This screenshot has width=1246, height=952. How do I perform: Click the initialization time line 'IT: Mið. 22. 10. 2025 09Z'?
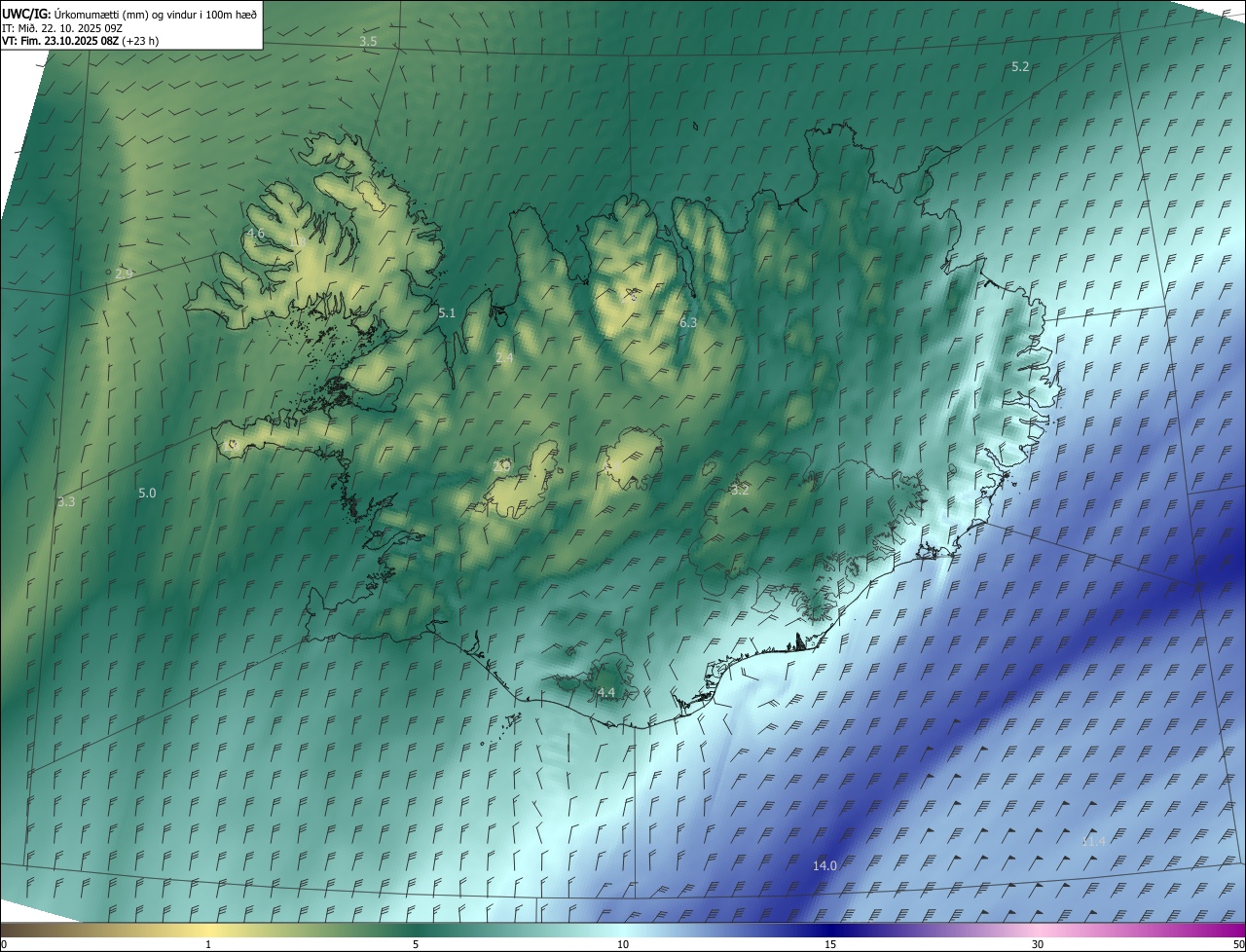click(x=62, y=27)
